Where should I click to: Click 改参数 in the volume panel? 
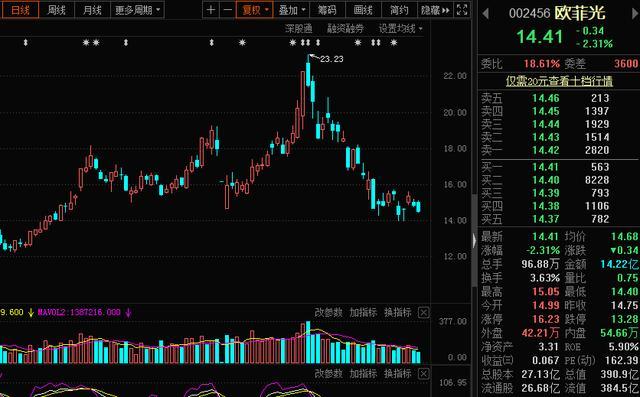point(329,313)
